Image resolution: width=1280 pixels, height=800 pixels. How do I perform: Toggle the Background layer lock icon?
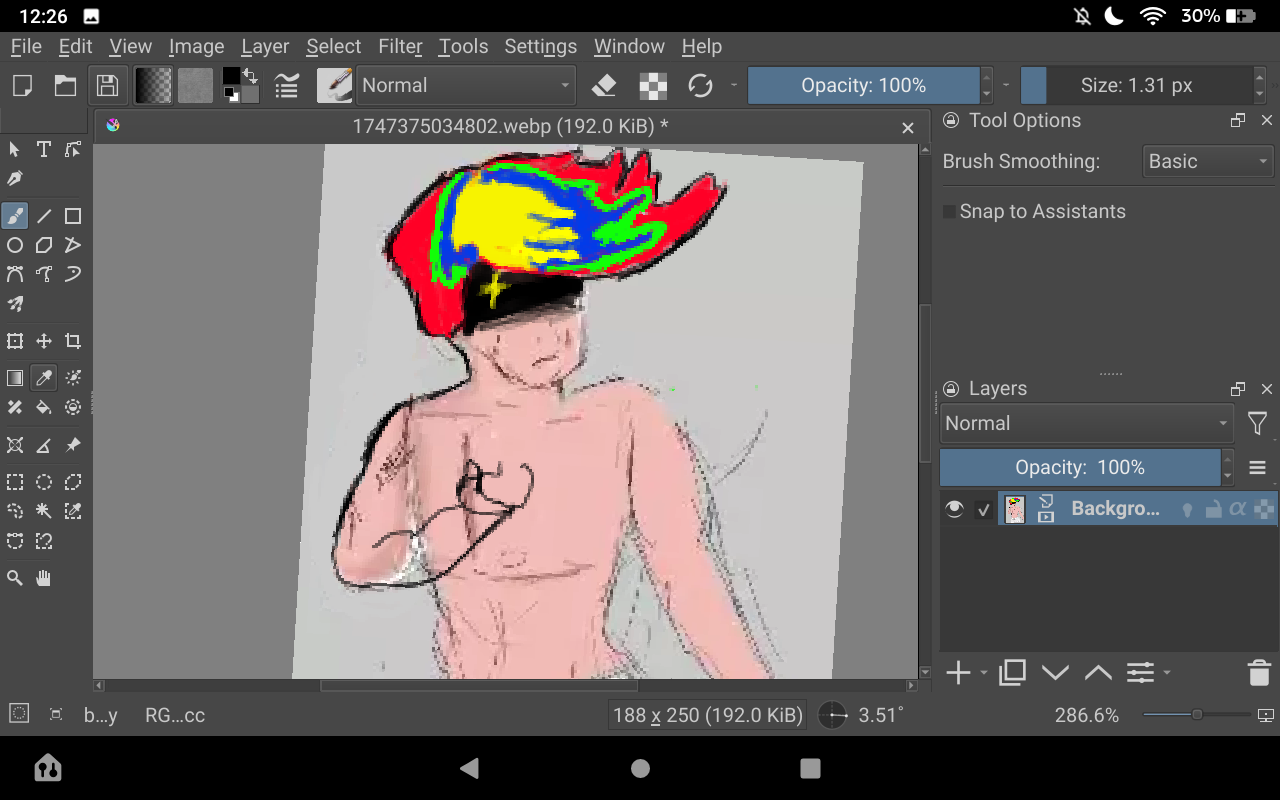(1213, 509)
